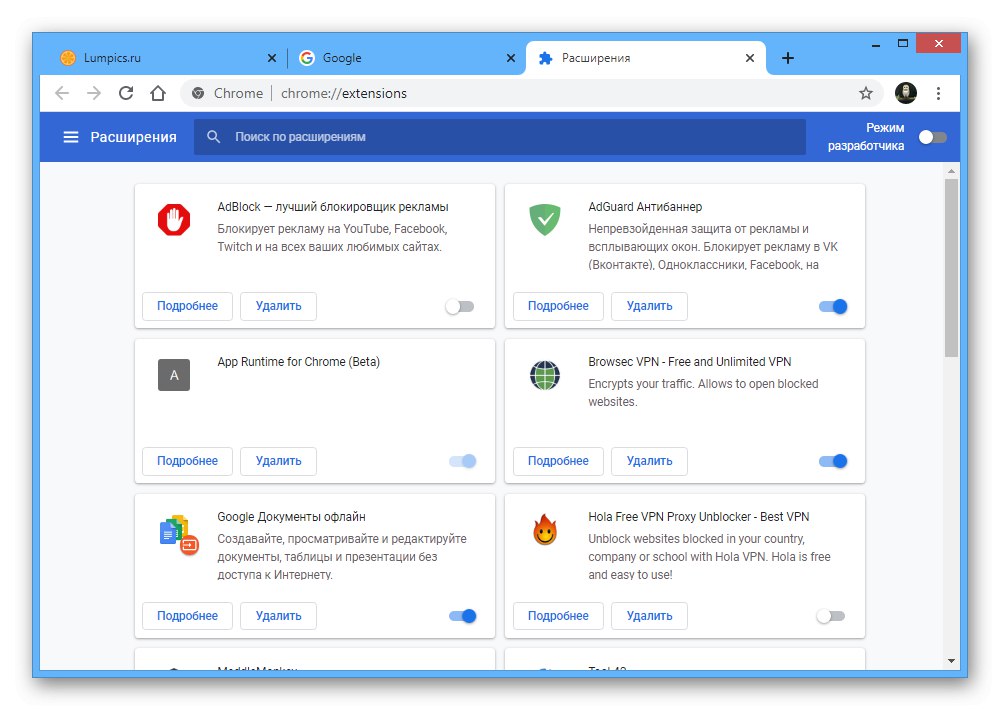The image size is (1000, 710).
Task: Click Подробнее for Browsec VPN
Action: pyautogui.click(x=558, y=461)
